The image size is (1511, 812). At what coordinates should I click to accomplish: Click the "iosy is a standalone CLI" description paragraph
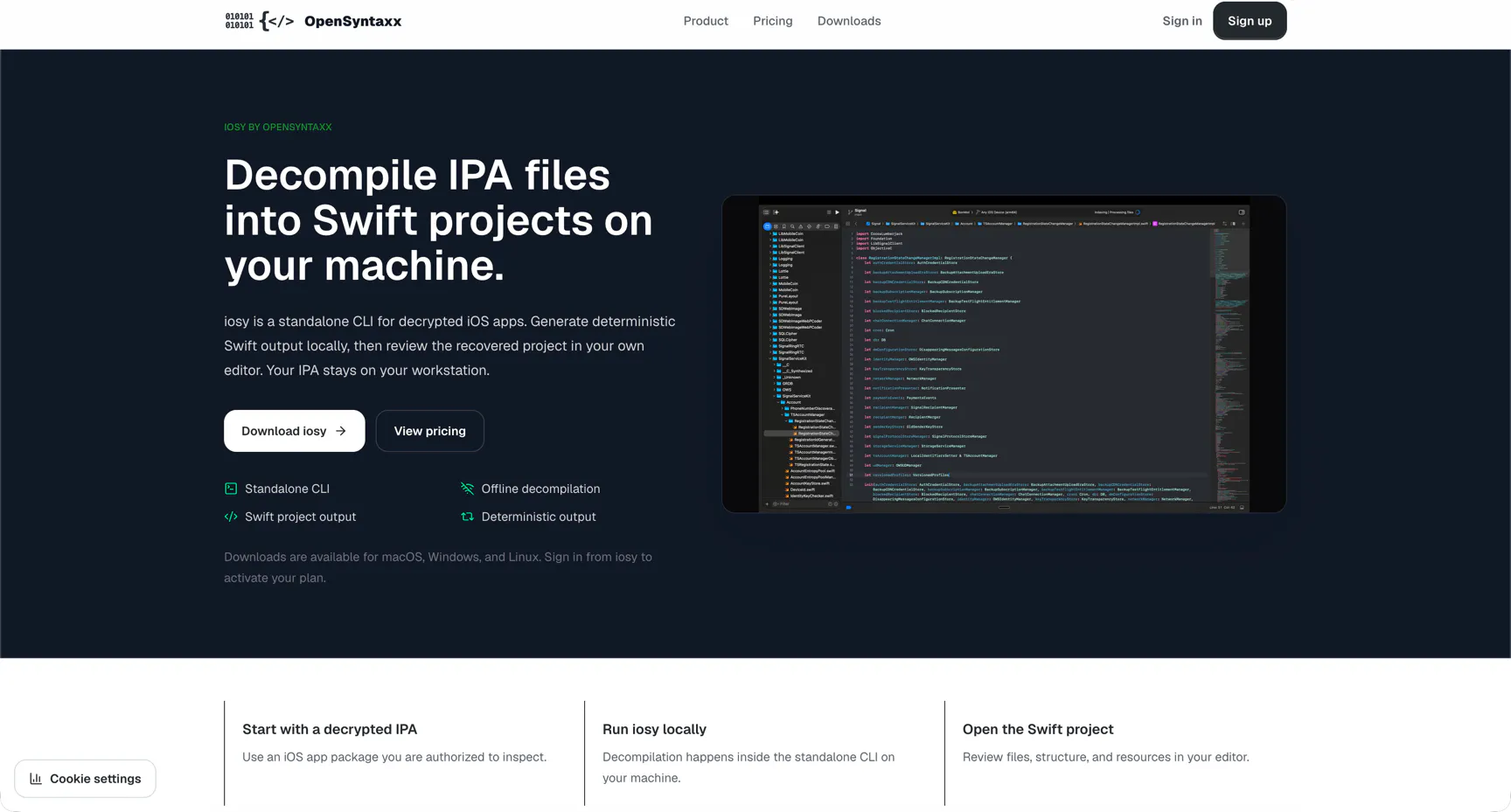[449, 346]
